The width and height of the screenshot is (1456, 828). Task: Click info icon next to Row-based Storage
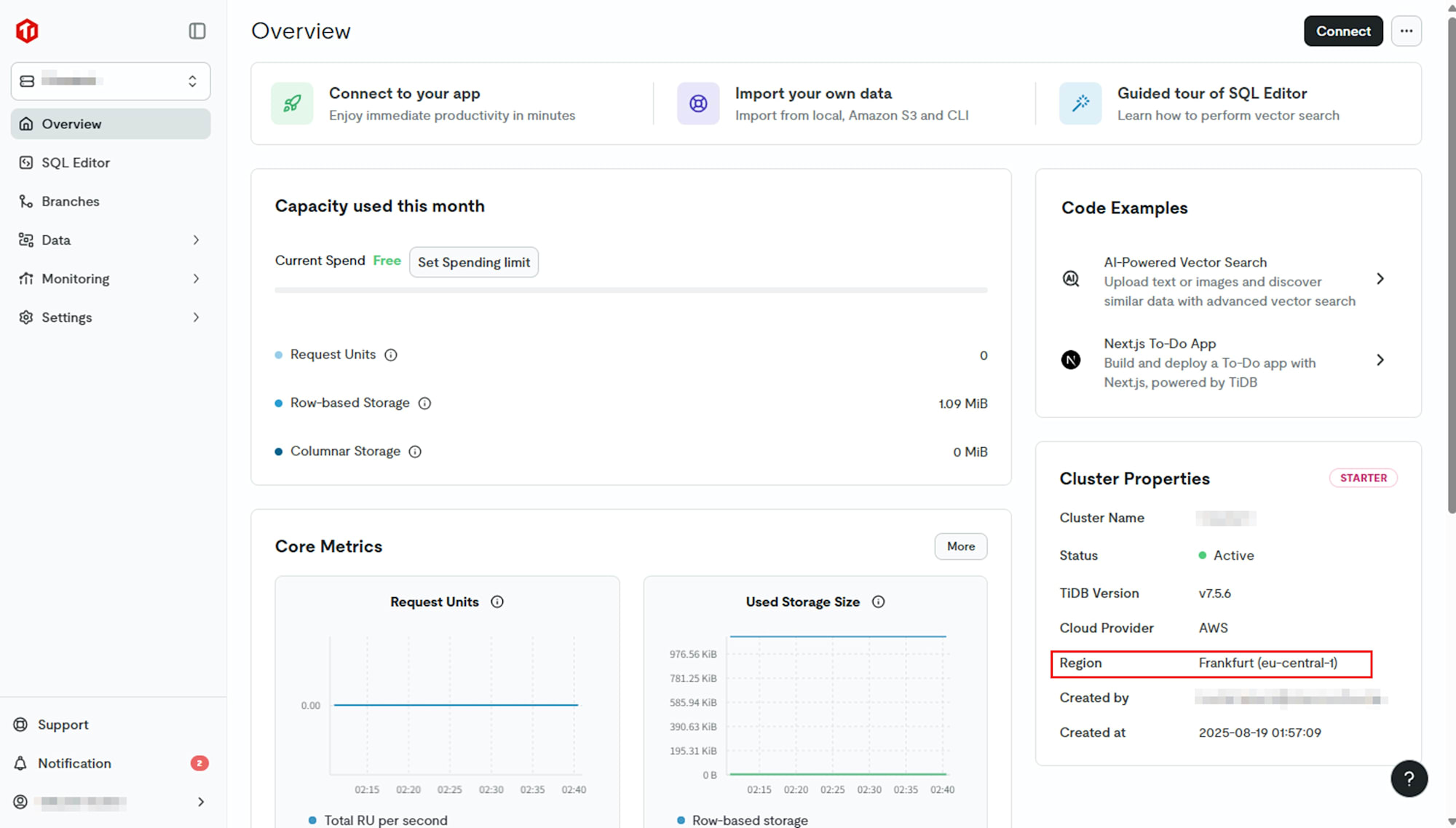click(424, 403)
